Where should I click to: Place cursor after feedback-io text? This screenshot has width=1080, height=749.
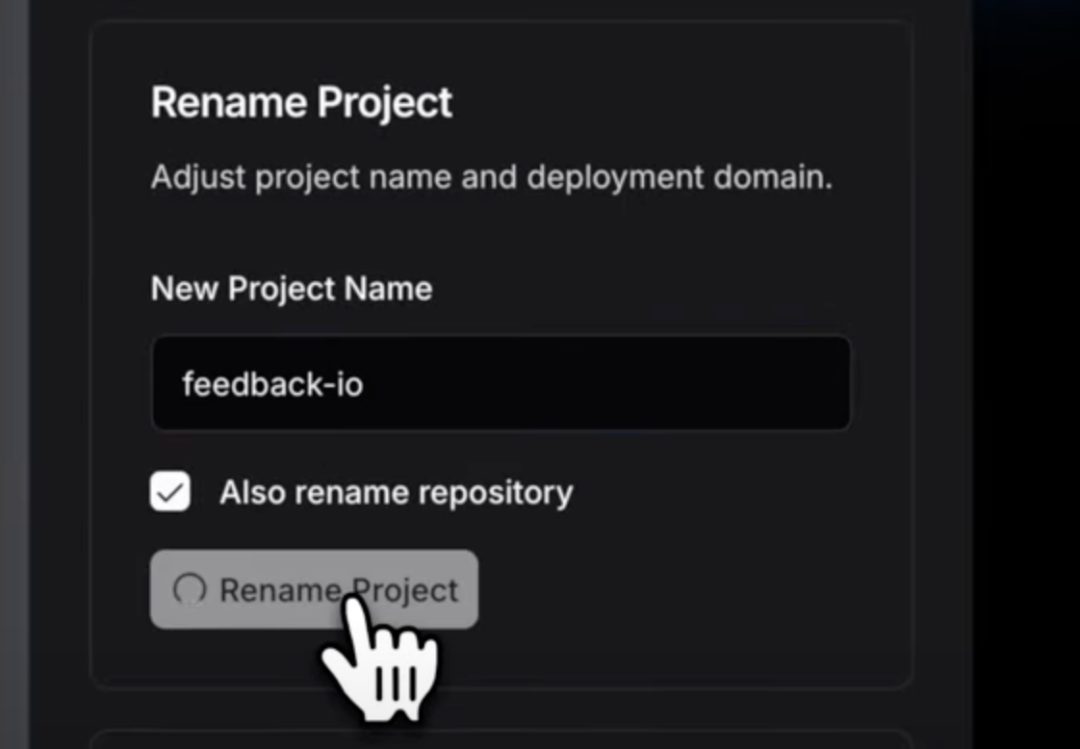coord(364,384)
